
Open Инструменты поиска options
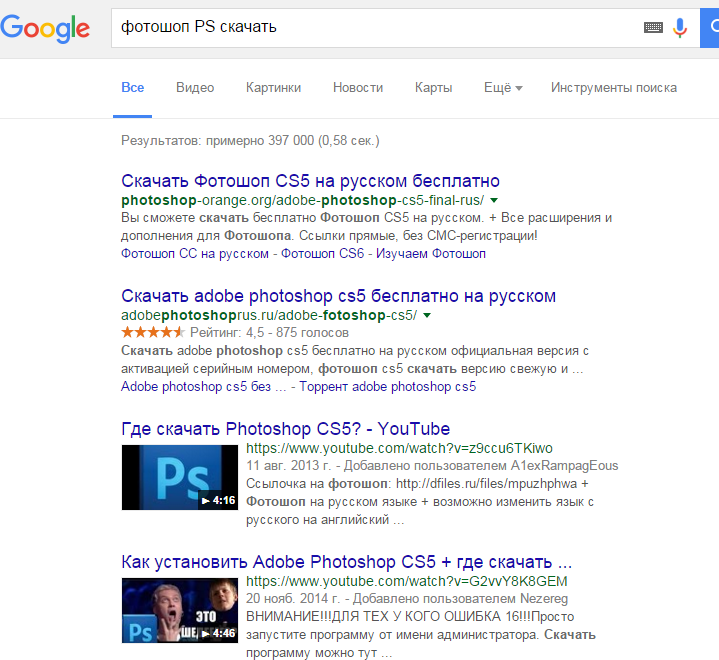(614, 88)
